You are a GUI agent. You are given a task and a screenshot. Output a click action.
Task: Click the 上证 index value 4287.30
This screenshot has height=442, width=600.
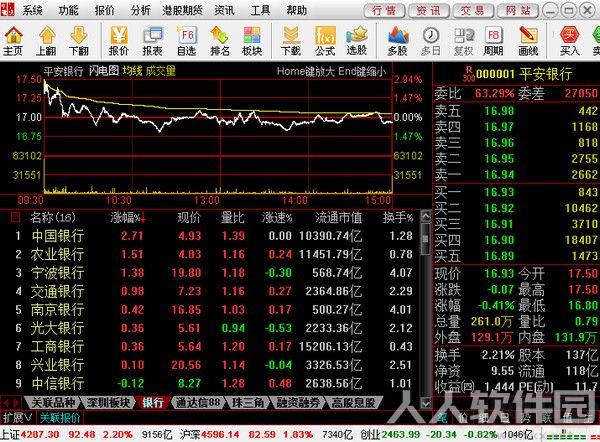click(x=40, y=435)
